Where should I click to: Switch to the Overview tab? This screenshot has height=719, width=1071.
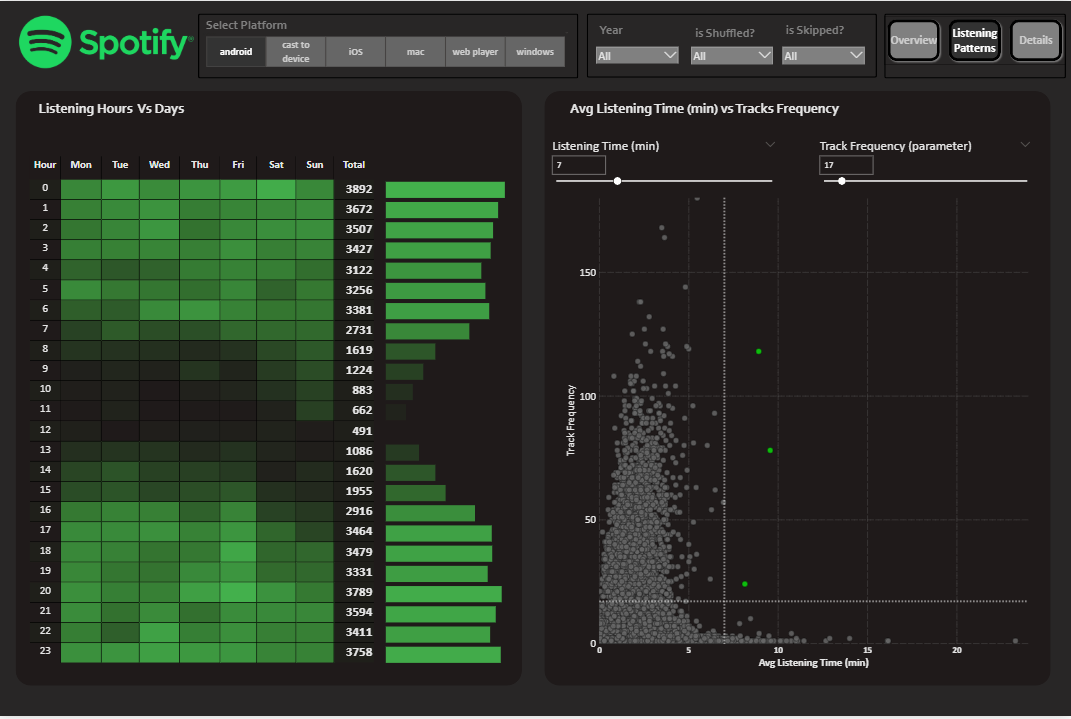tap(914, 41)
